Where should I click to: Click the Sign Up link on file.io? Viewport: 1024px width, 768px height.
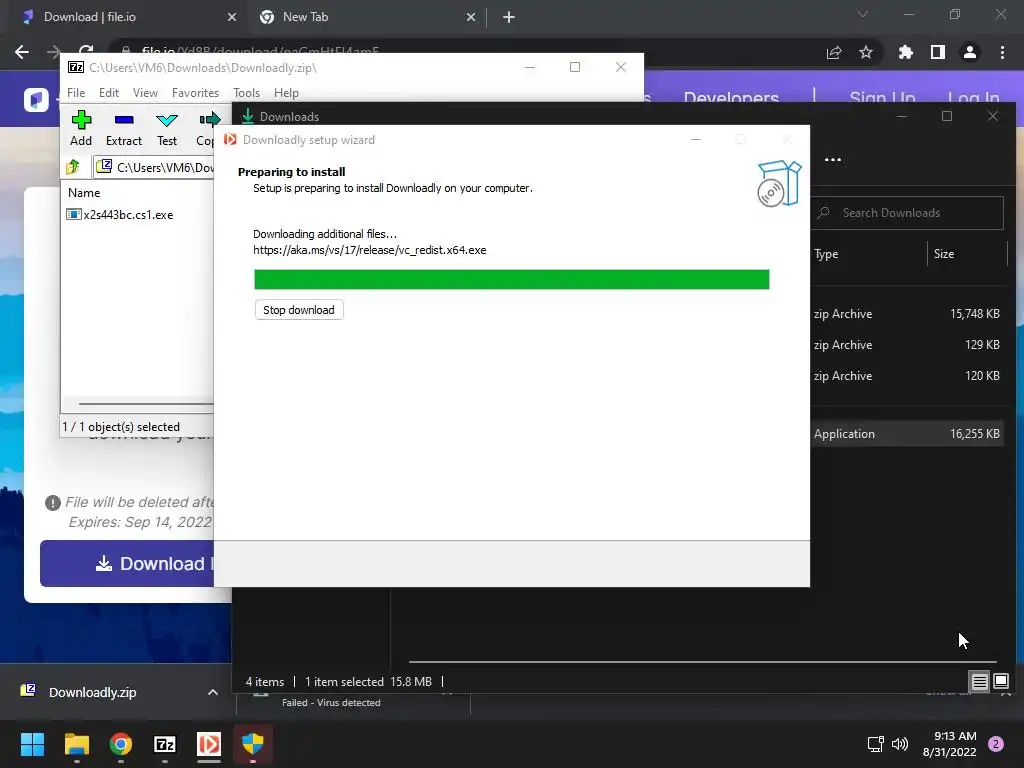(x=882, y=98)
